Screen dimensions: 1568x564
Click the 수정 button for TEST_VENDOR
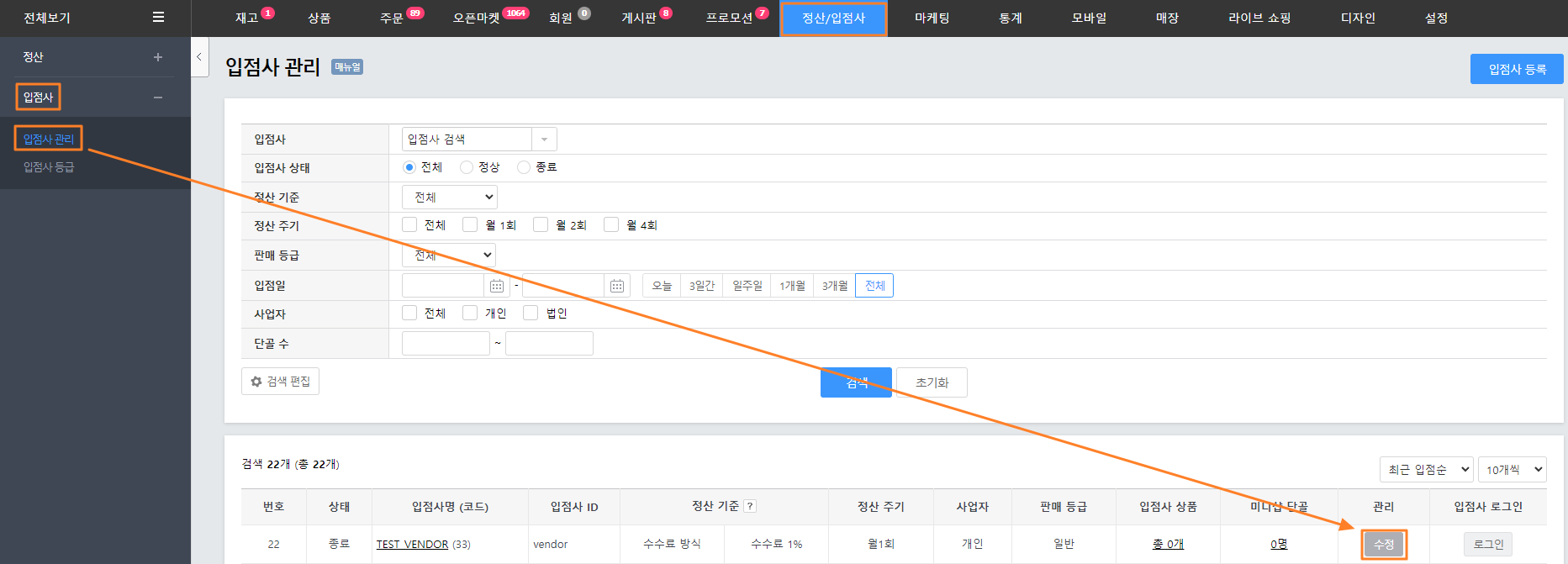coord(1384,545)
